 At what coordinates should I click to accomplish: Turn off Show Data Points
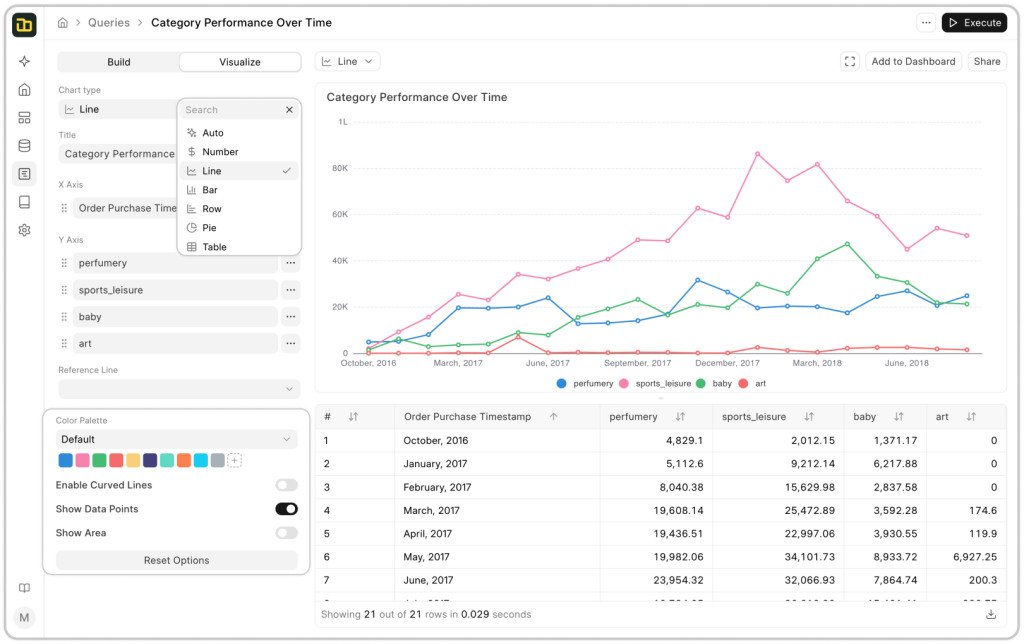(x=286, y=509)
